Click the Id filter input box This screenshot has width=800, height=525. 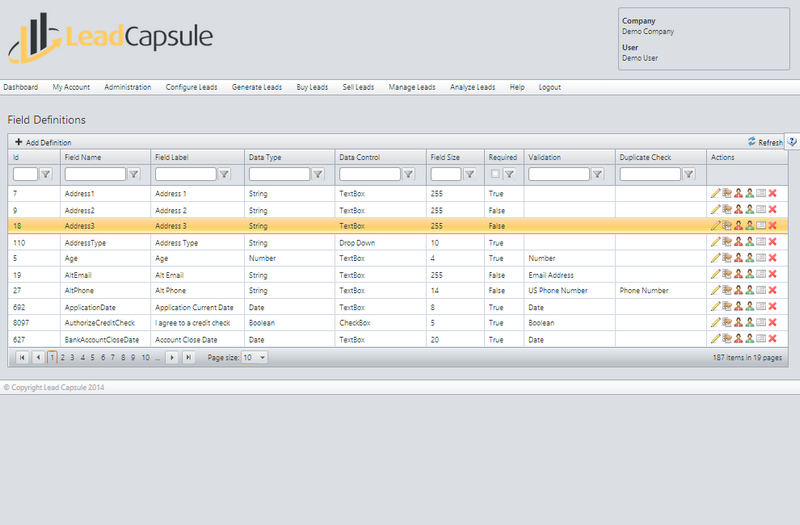tap(25, 174)
